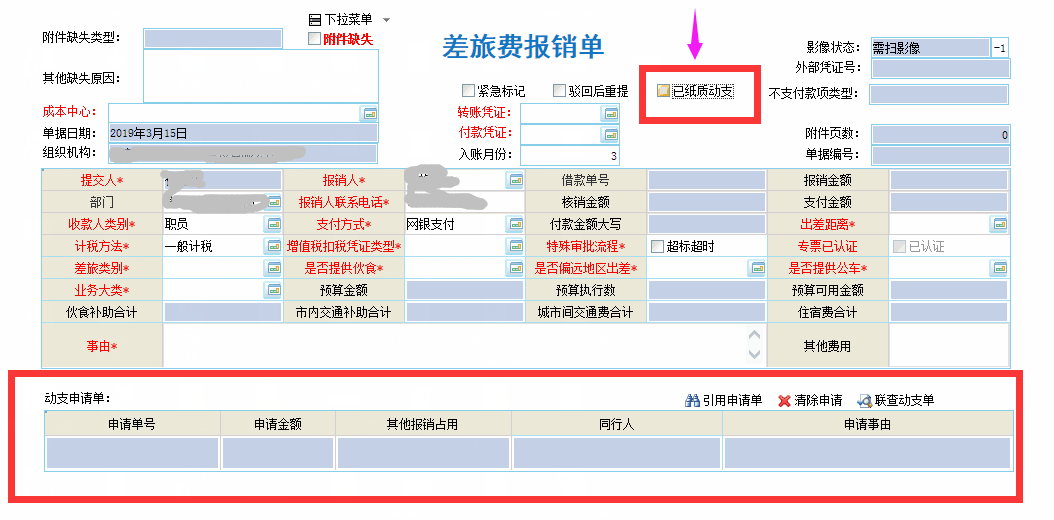Image resolution: width=1054 pixels, height=520 pixels.
Task: Click the 事由 text area
Action: coord(455,345)
